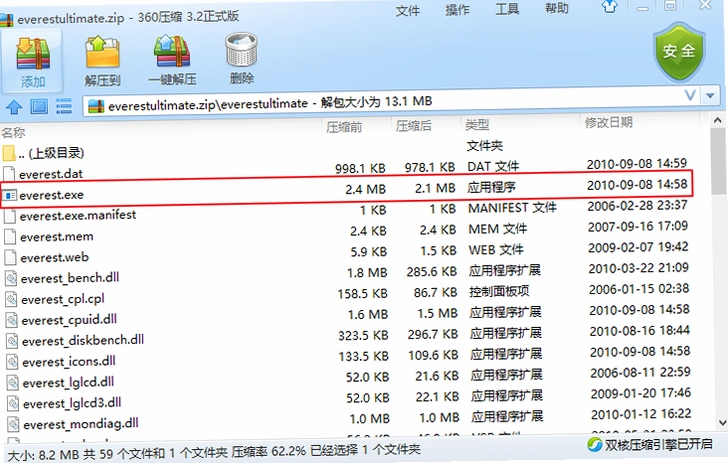Expand the path V chevron in address bar
Viewport: 728px width, 463px height.
[690, 95]
